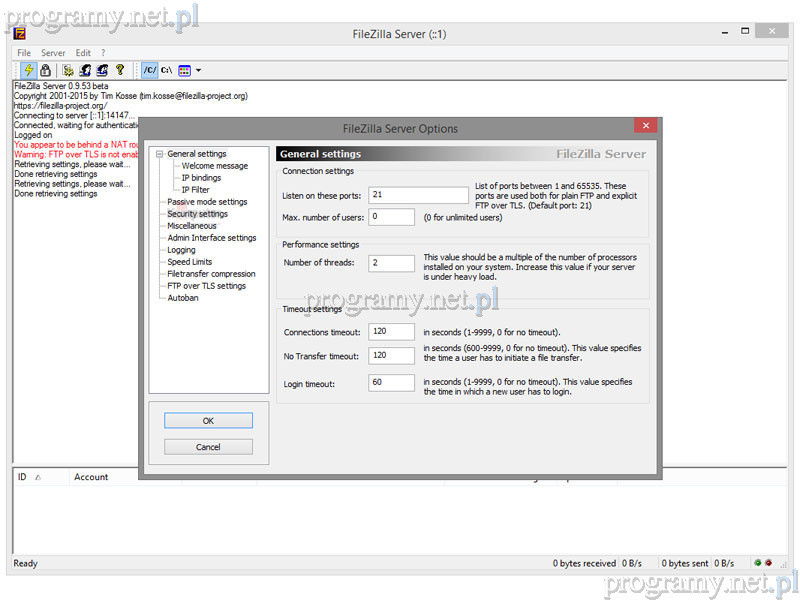Select the C:\ path display icon
This screenshot has height=600, width=800.
[x=166, y=71]
